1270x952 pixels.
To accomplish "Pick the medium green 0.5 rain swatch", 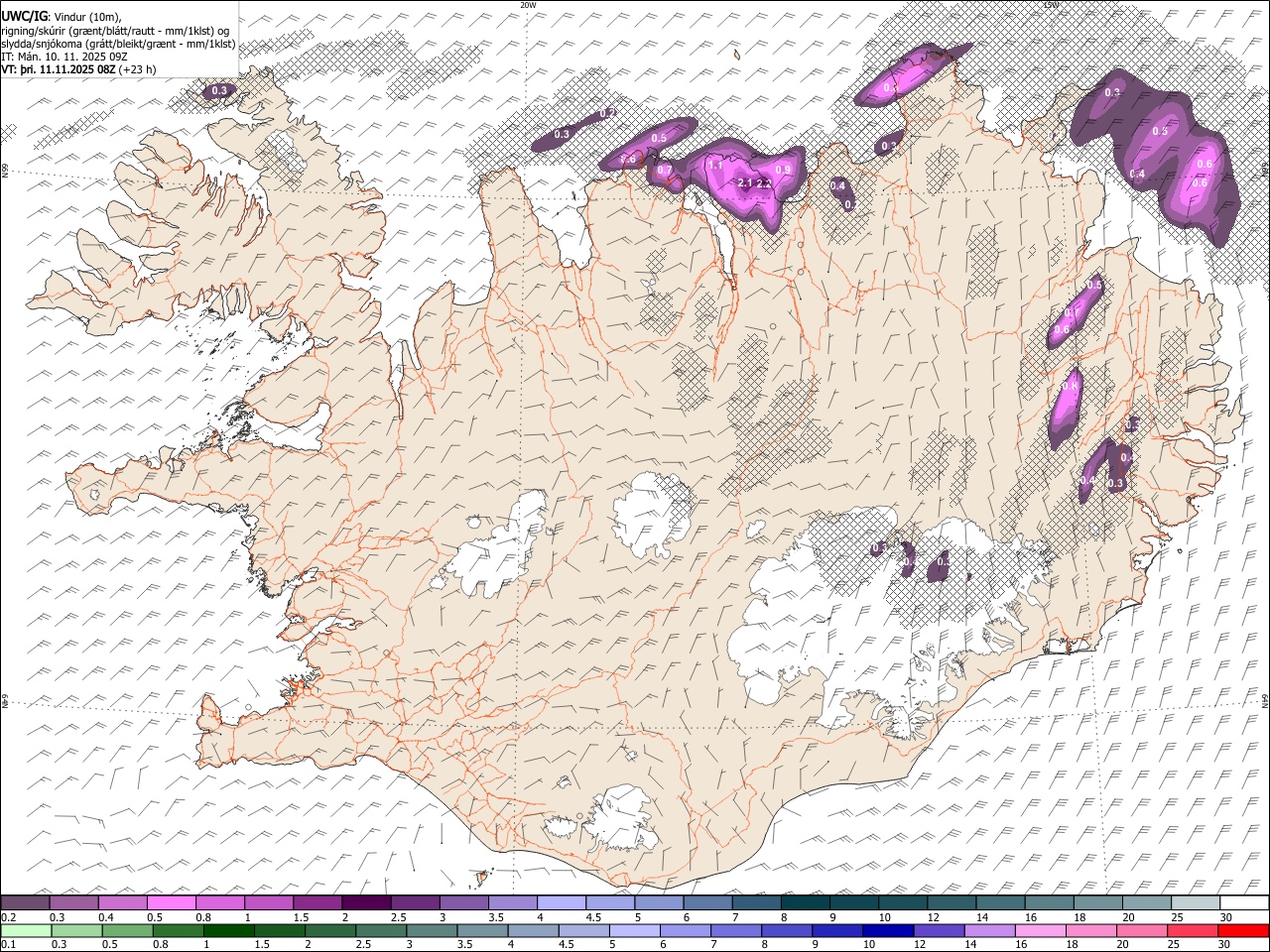I will [128, 930].
